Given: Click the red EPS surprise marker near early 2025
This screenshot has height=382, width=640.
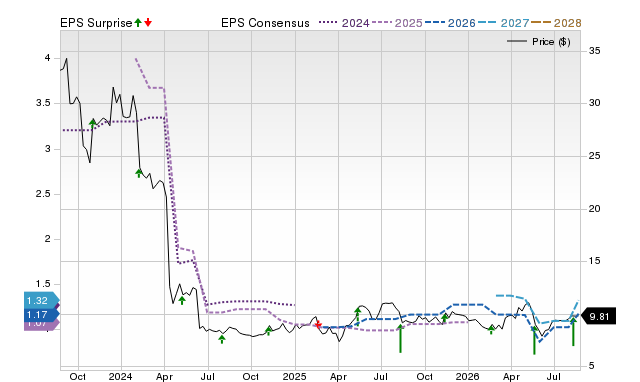Looking at the screenshot, I should pos(318,324).
